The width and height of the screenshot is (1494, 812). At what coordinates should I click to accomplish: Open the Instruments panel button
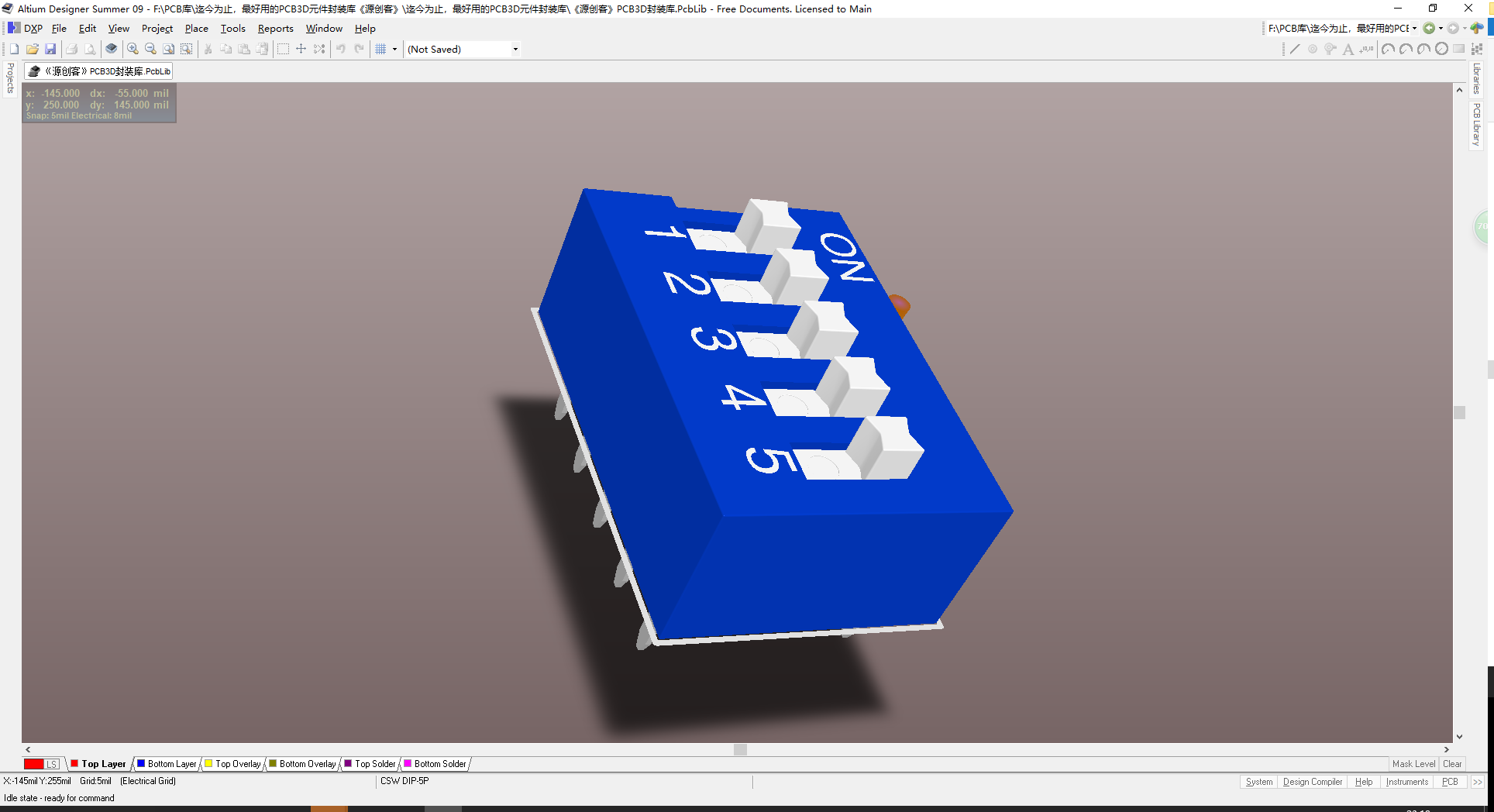pos(1406,782)
